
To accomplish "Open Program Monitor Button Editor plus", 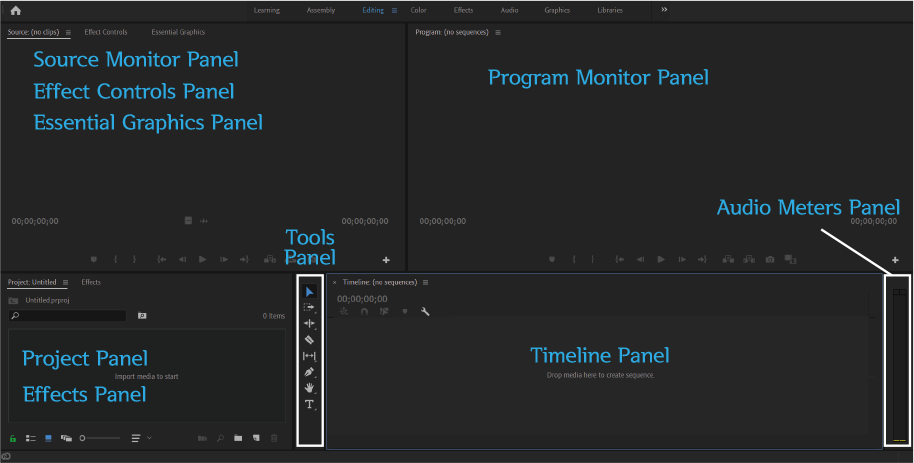I will tap(895, 260).
